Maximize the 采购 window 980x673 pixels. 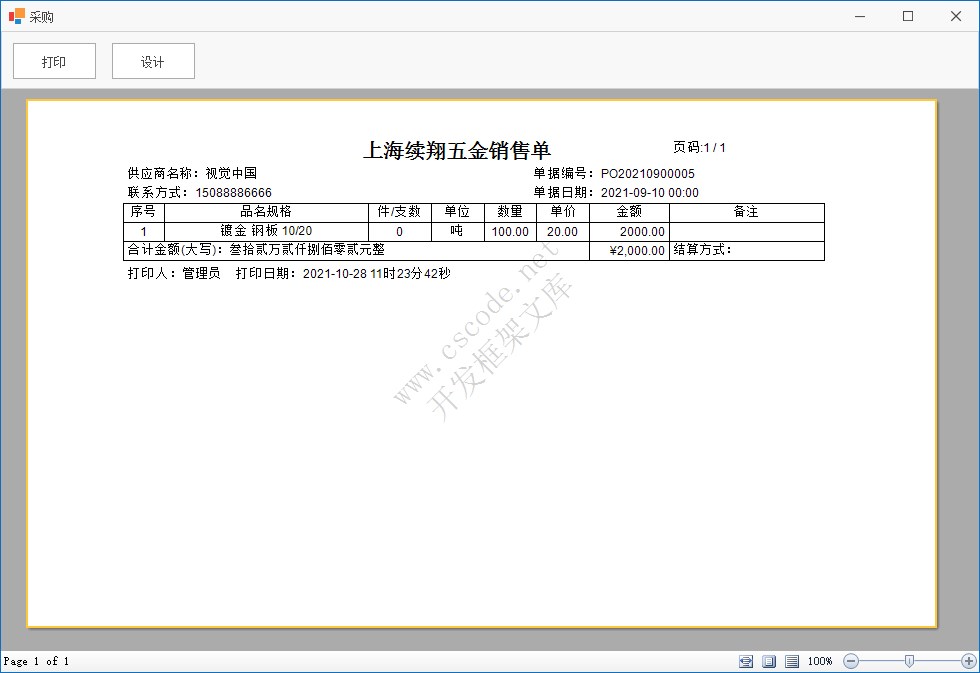tap(908, 16)
